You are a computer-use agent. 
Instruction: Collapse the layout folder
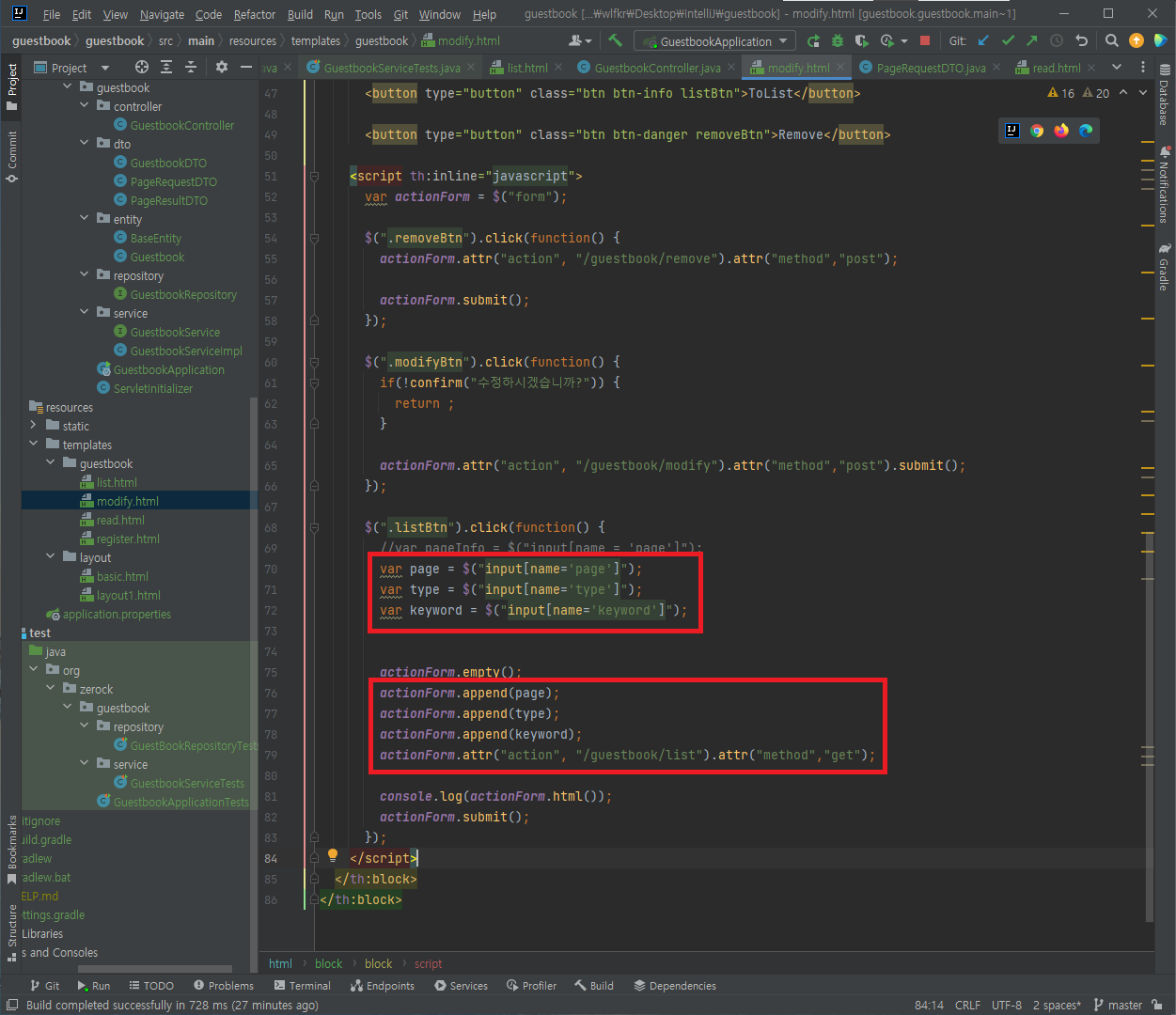(51, 557)
